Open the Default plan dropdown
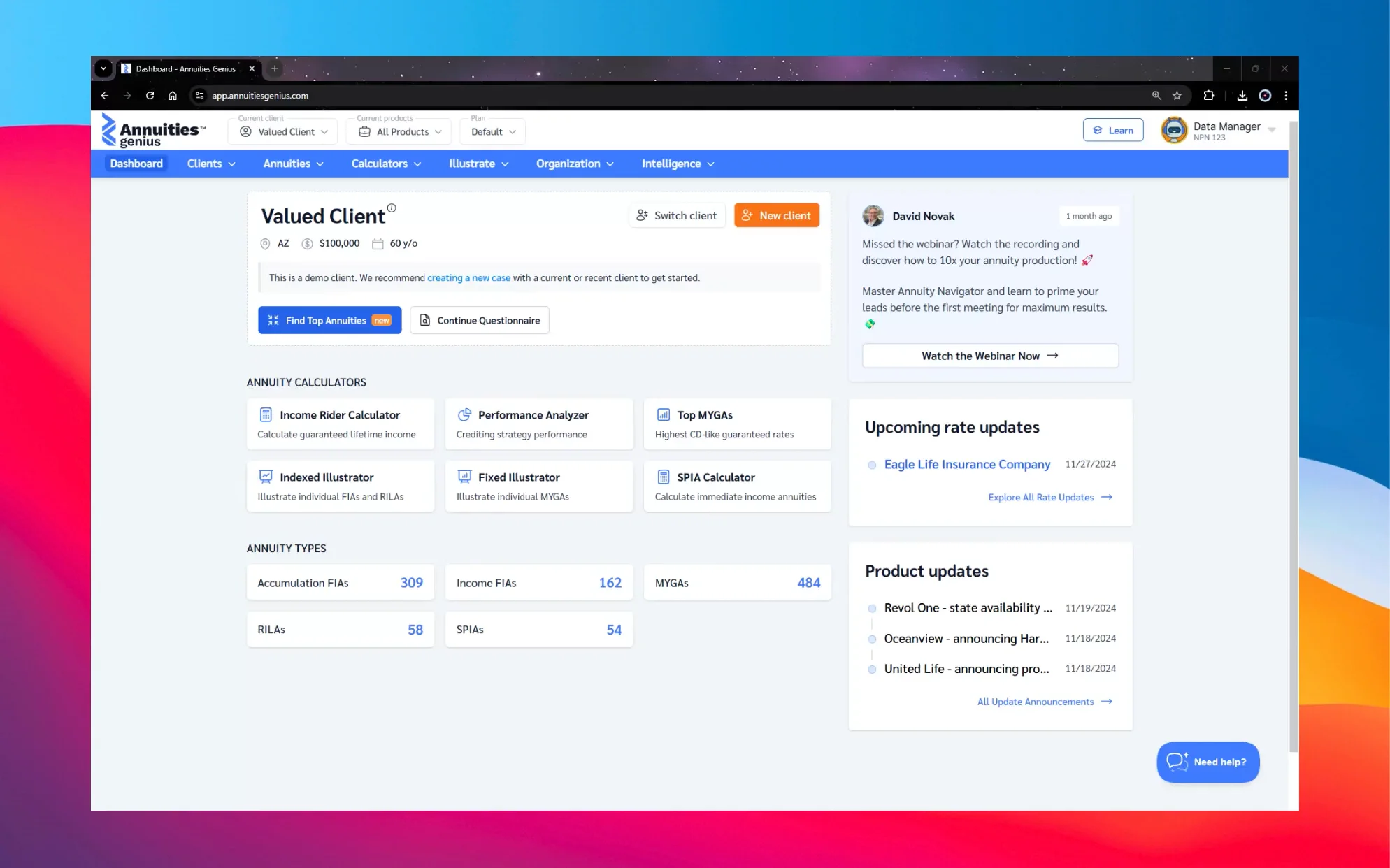 (493, 131)
